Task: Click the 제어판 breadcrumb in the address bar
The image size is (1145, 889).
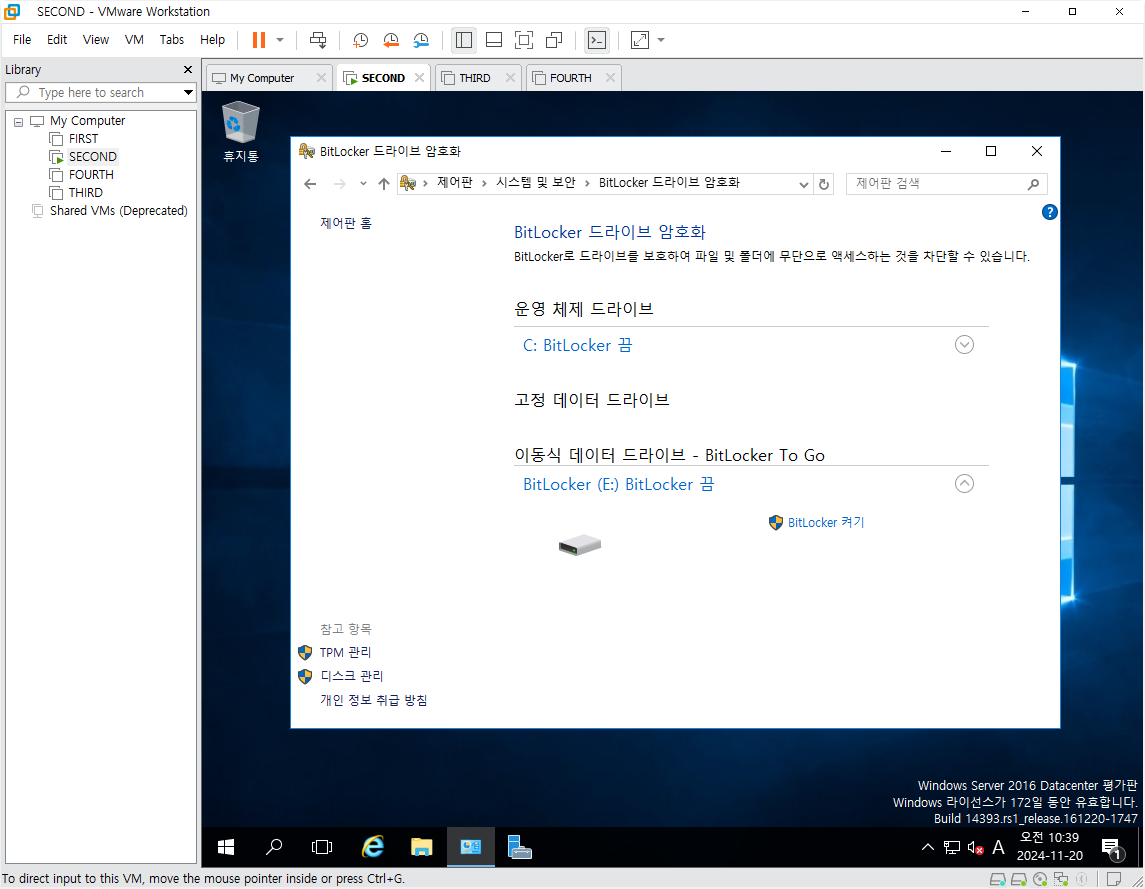Action: (455, 183)
